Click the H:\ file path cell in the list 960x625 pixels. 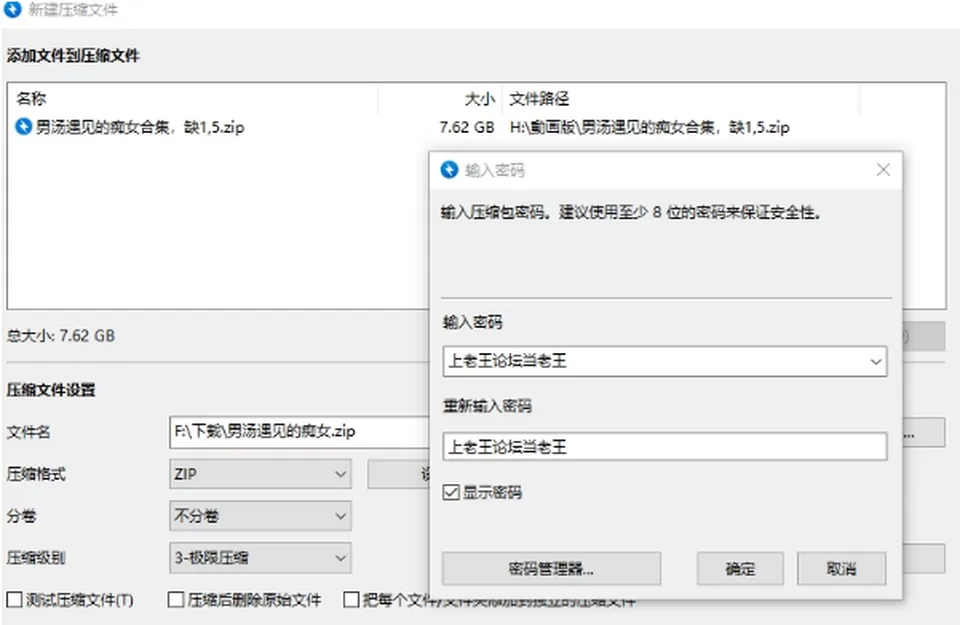click(x=650, y=127)
